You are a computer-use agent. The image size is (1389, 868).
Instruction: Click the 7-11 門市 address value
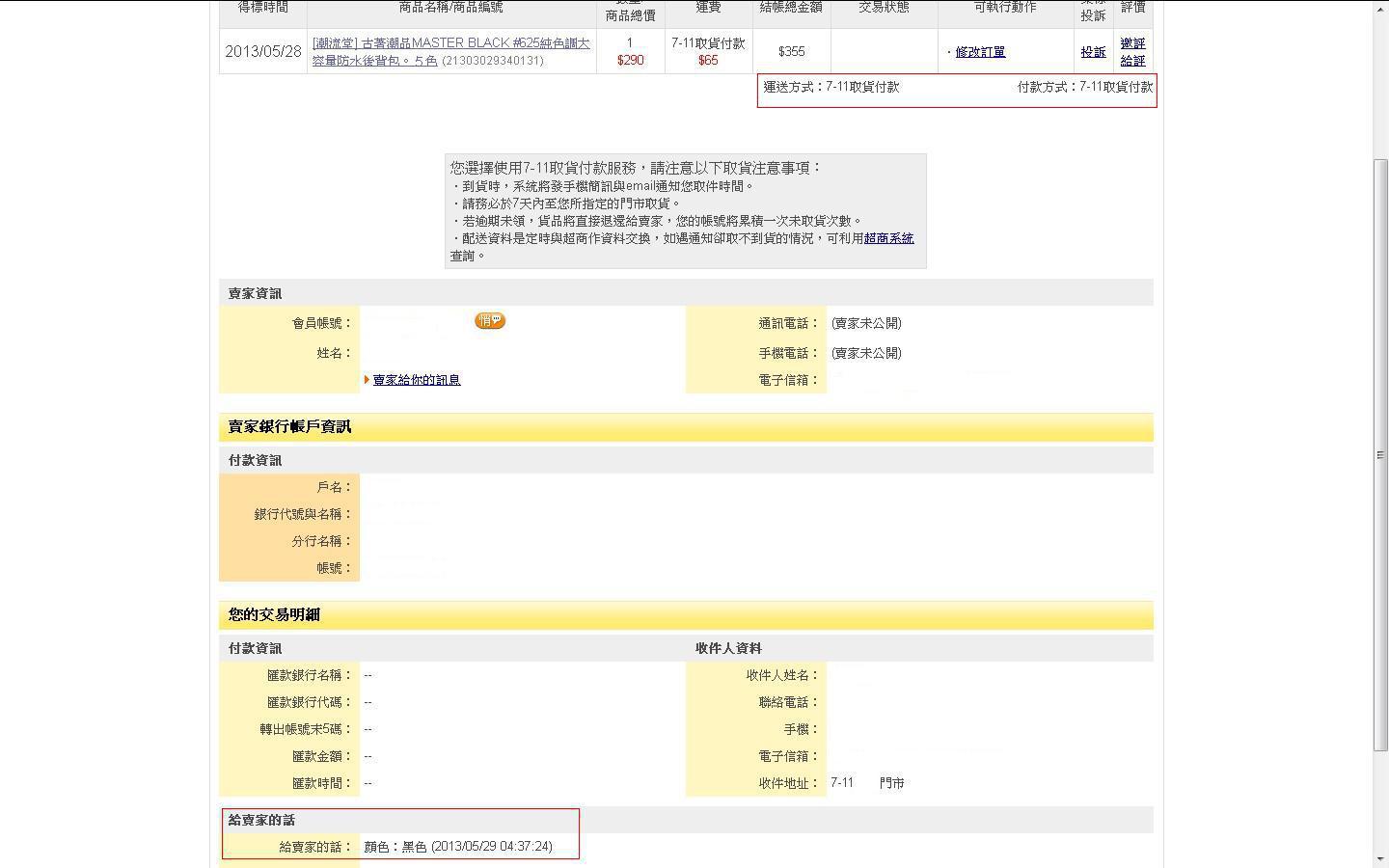(867, 783)
